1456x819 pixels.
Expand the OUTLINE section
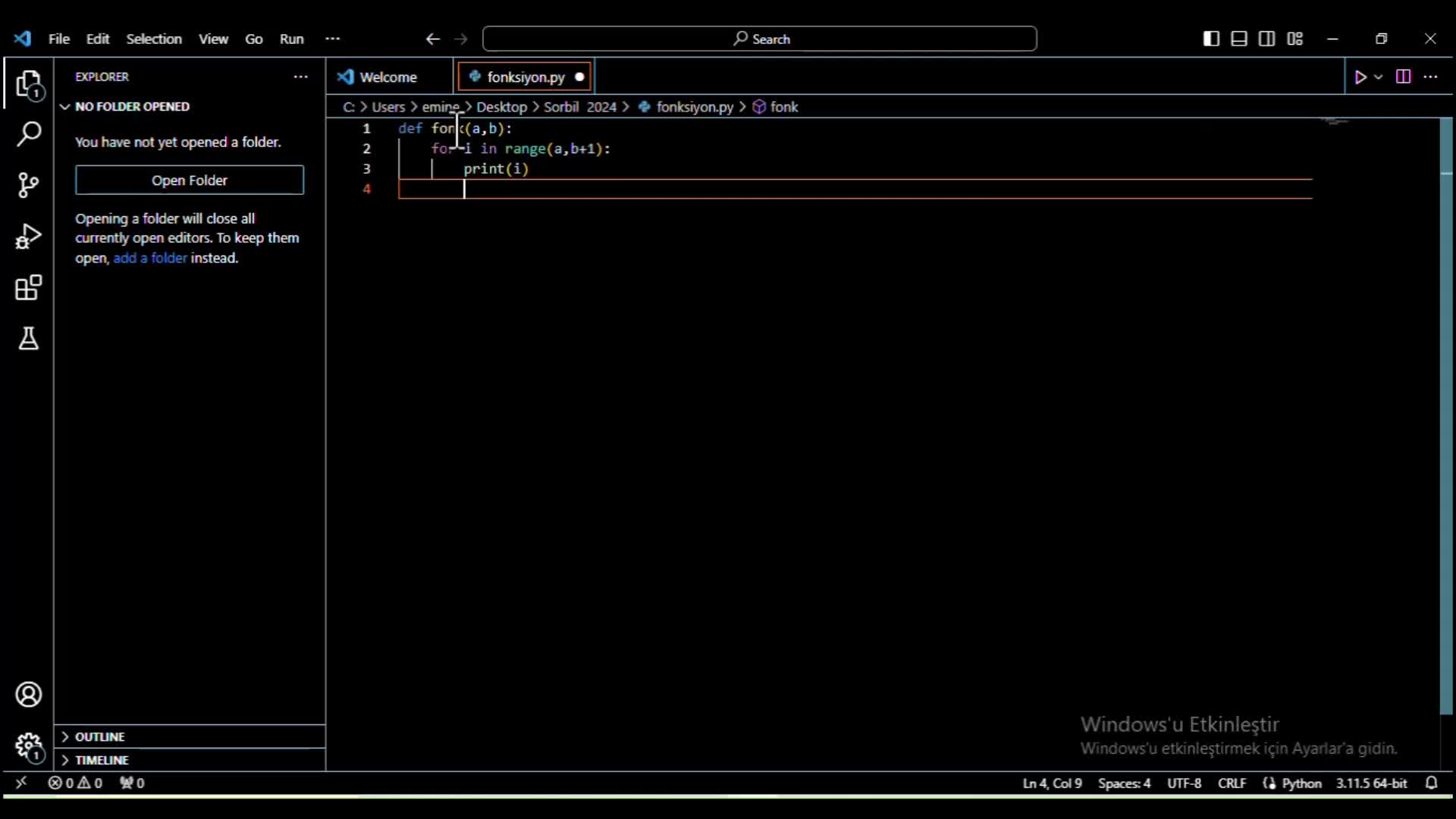click(x=190, y=736)
